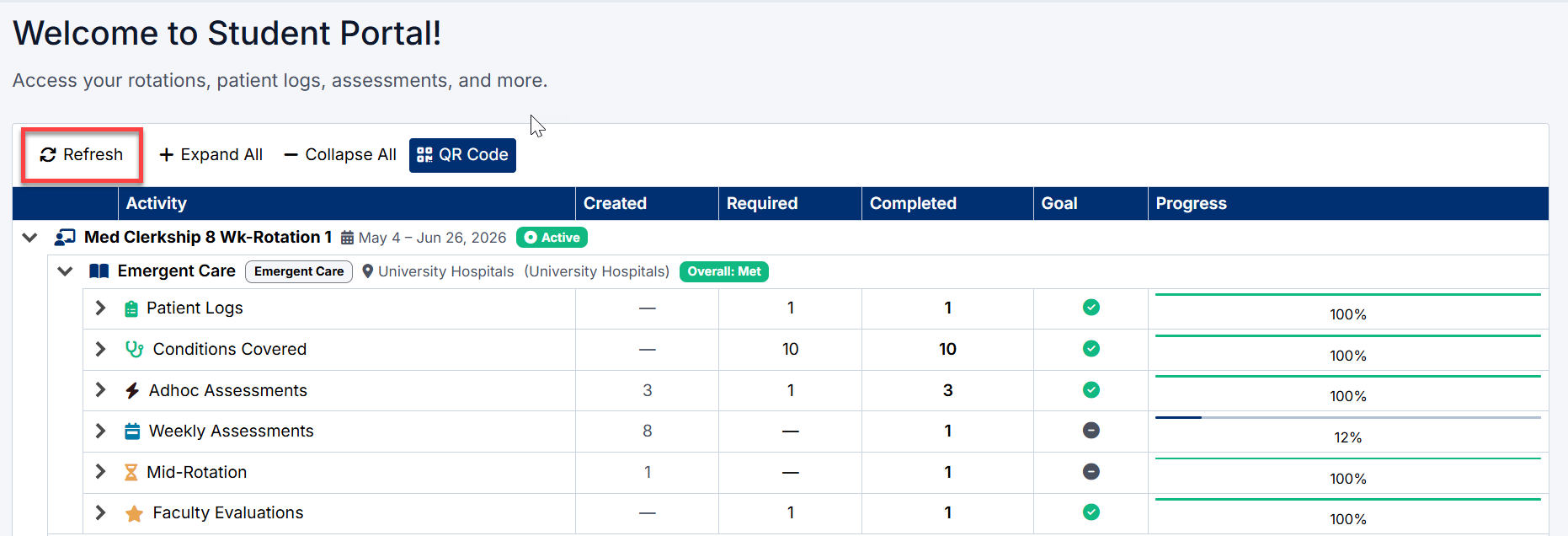Expand the Mid-Rotation row
Viewport: 1568px width, 536px height.
pos(100,471)
